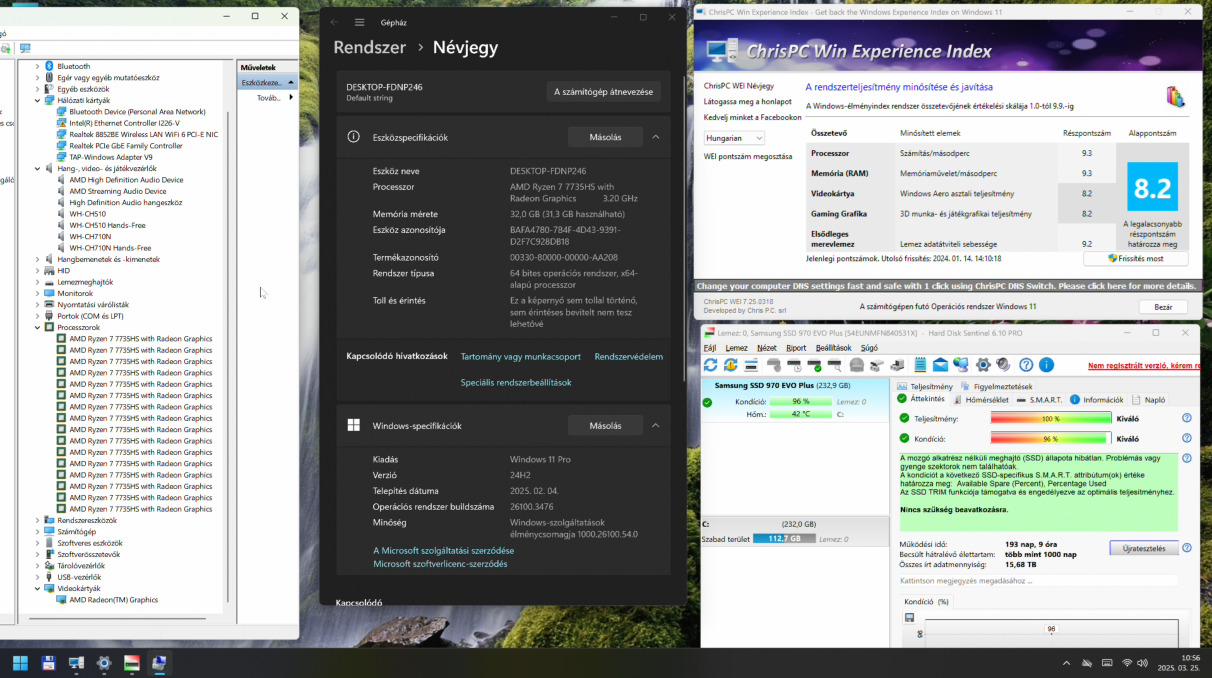Switch to S.M.A.R.T. tab
The image size is (1212, 678).
coord(1038,399)
